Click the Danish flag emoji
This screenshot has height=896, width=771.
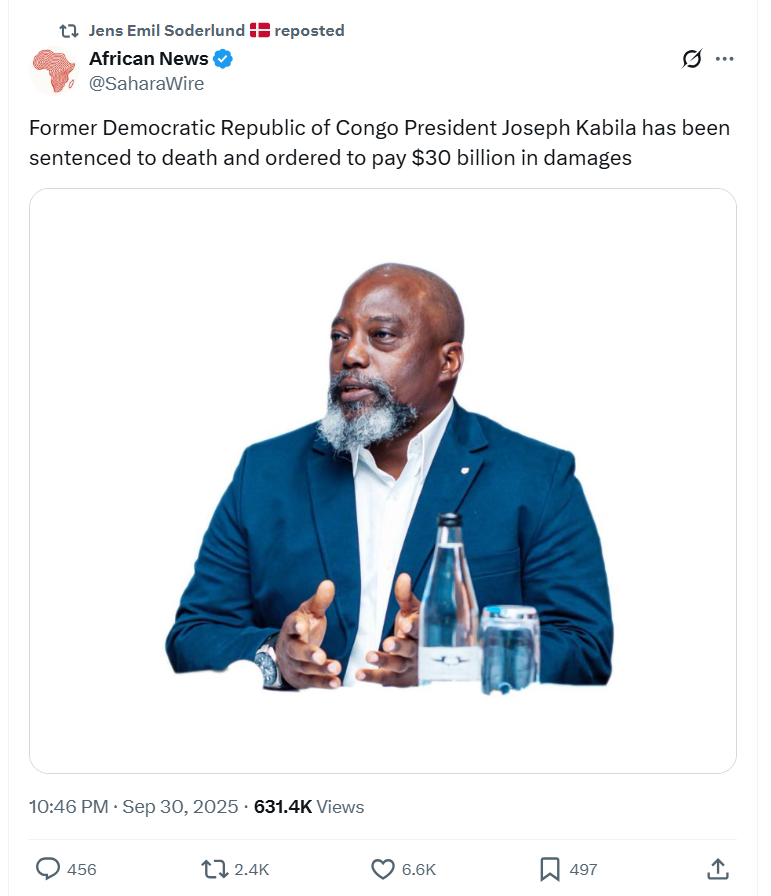(x=260, y=31)
